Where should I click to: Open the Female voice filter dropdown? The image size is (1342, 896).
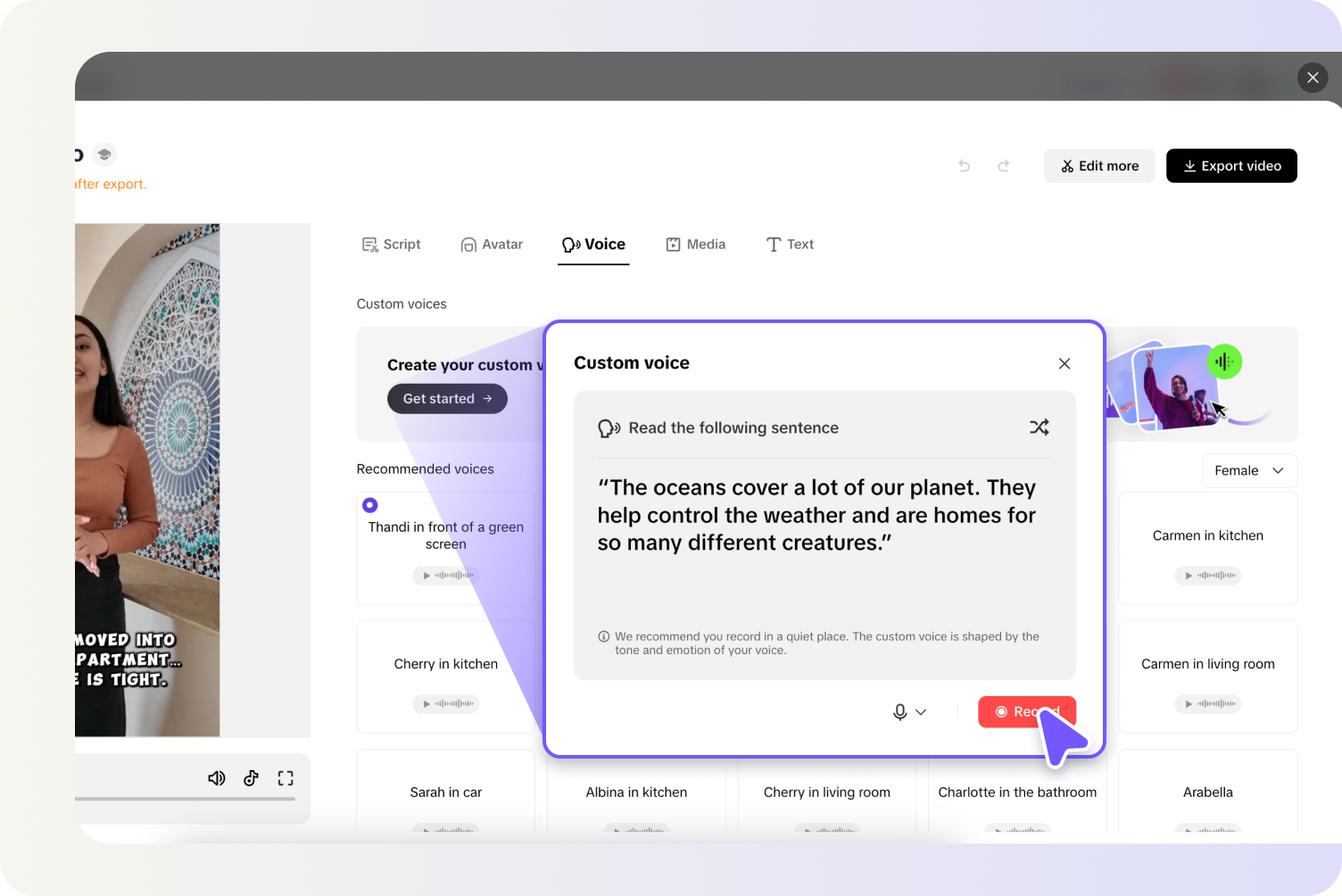click(1248, 470)
